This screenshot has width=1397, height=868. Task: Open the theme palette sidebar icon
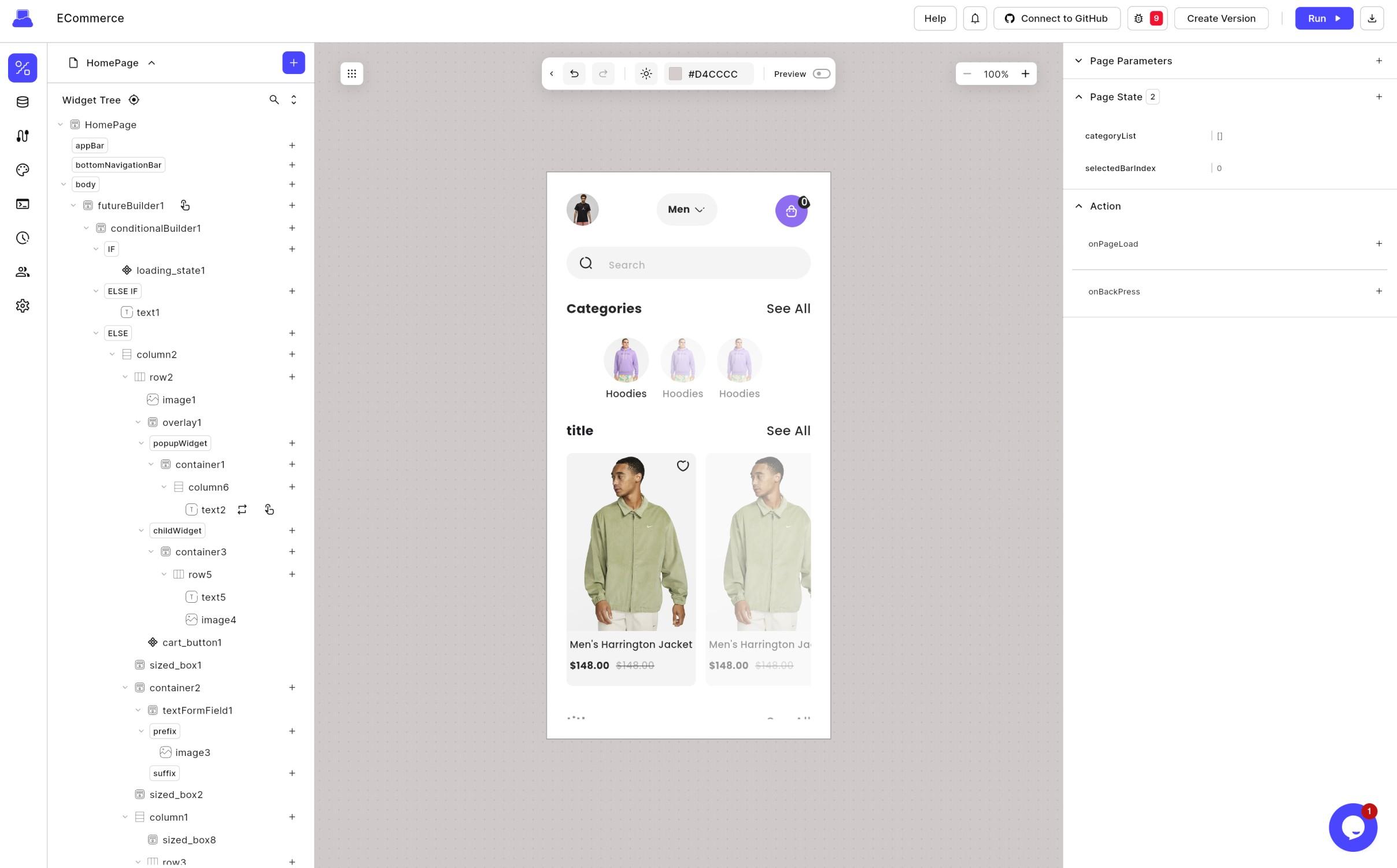pyautogui.click(x=23, y=170)
